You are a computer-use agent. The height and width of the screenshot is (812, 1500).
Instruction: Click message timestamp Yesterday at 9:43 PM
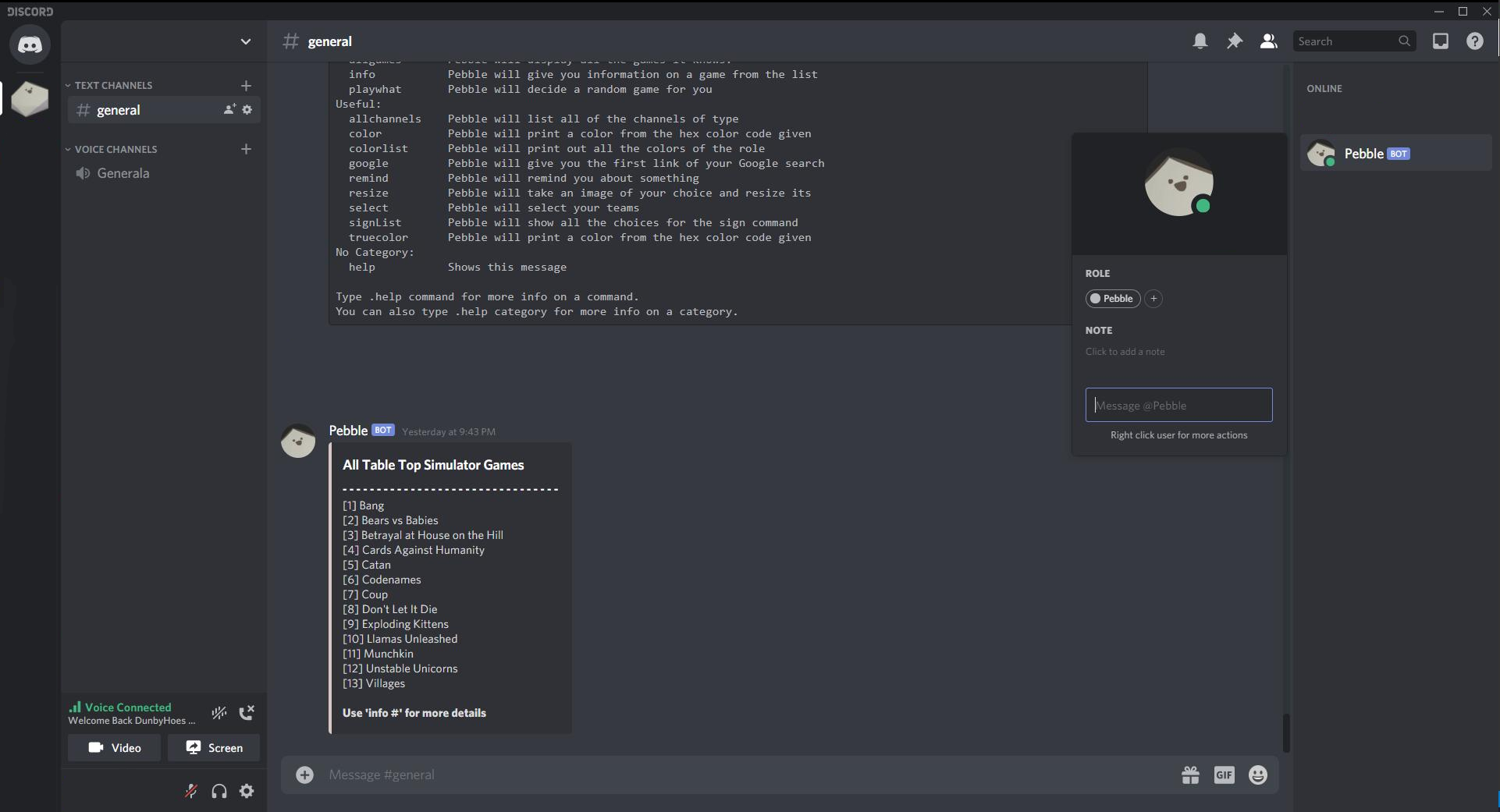coord(449,432)
